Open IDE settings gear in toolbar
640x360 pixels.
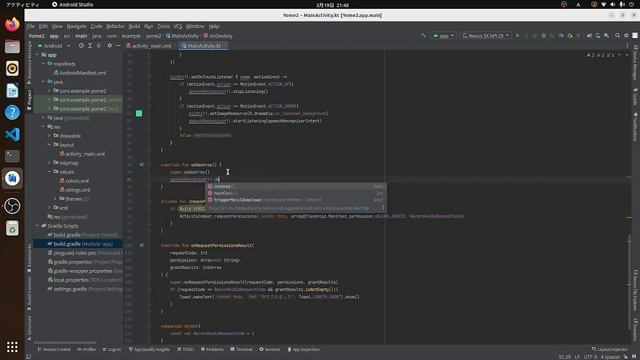[627, 36]
